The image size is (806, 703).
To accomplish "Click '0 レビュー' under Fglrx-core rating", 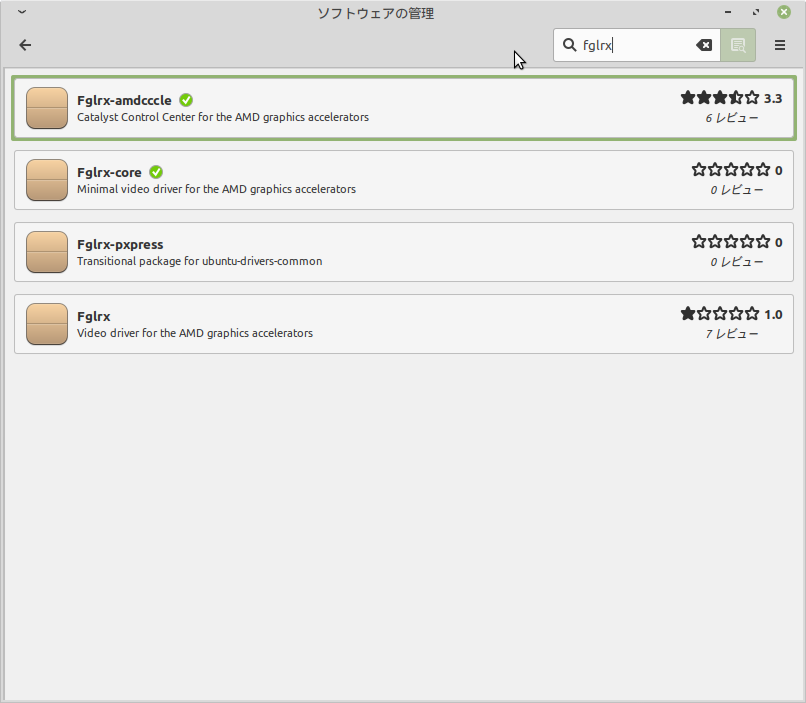I will coord(737,190).
